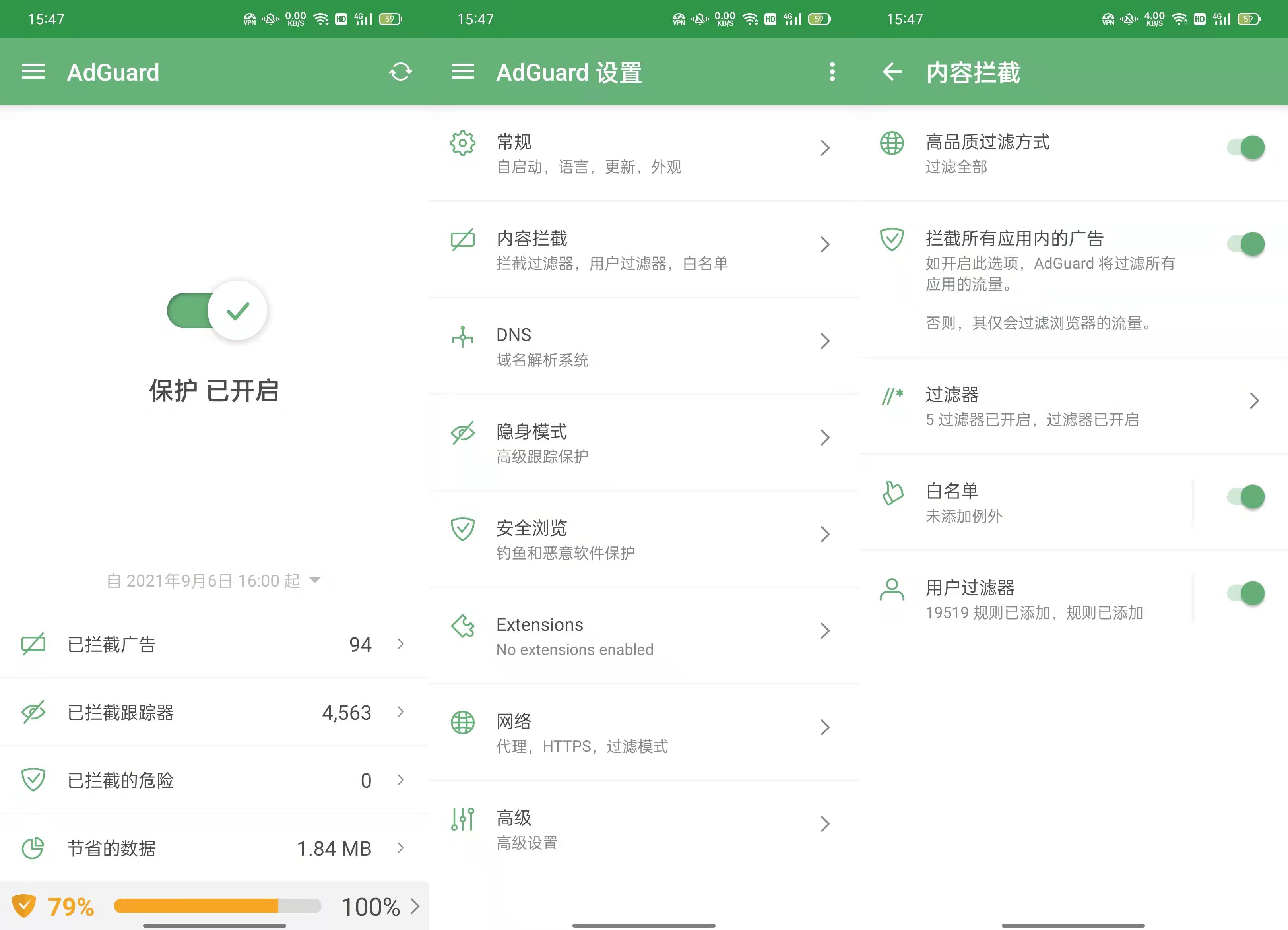This screenshot has width=1288, height=930.
Task: Tap 94 blocked ads count
Action: tap(360, 644)
